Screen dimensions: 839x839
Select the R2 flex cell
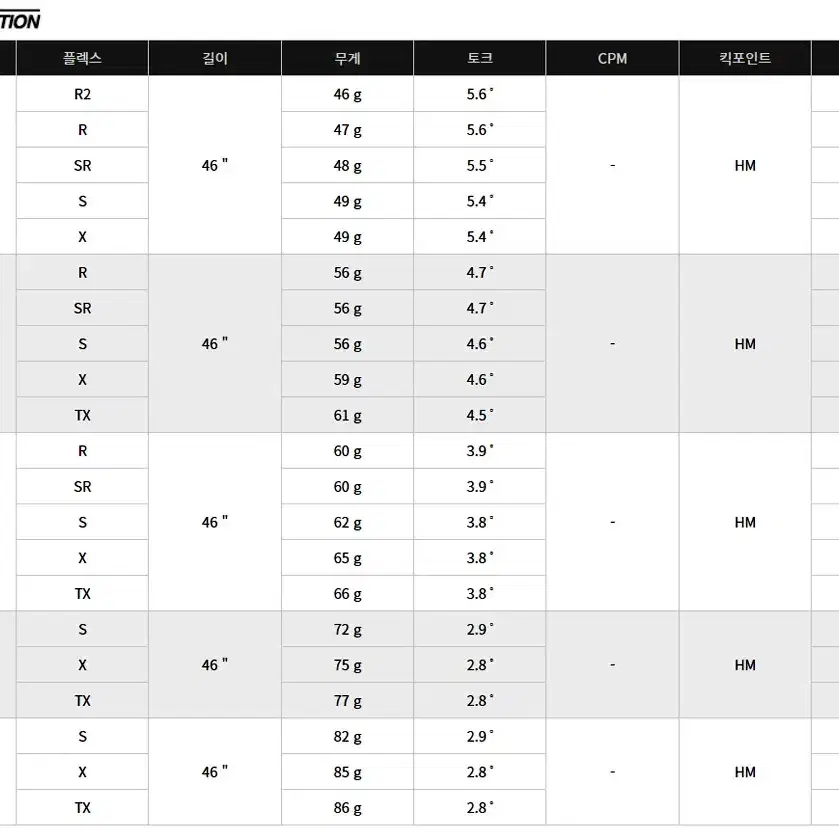[82, 94]
